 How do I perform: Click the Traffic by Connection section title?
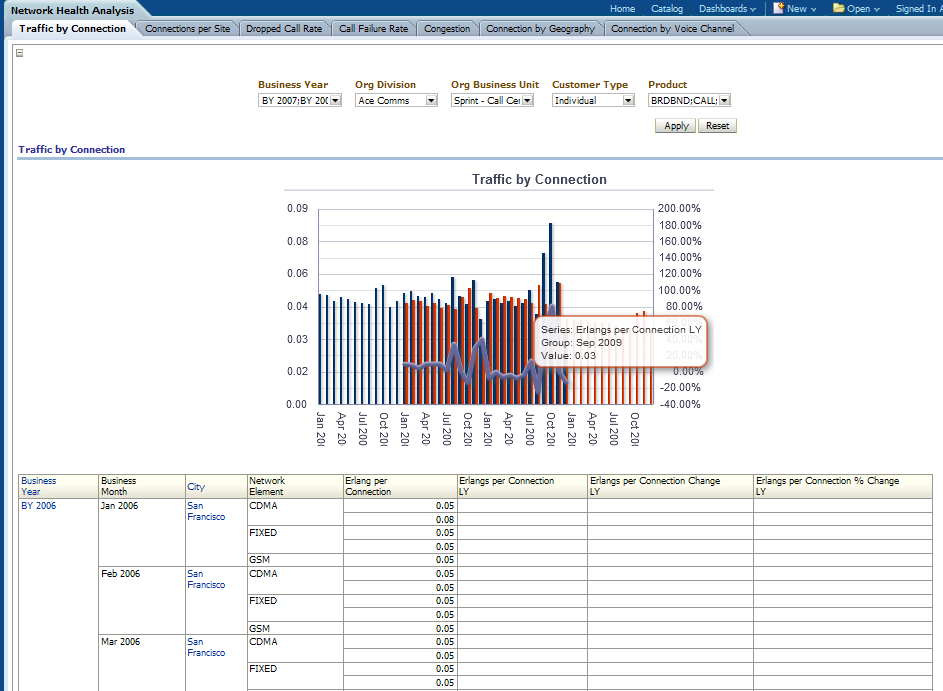pyautogui.click(x=72, y=150)
